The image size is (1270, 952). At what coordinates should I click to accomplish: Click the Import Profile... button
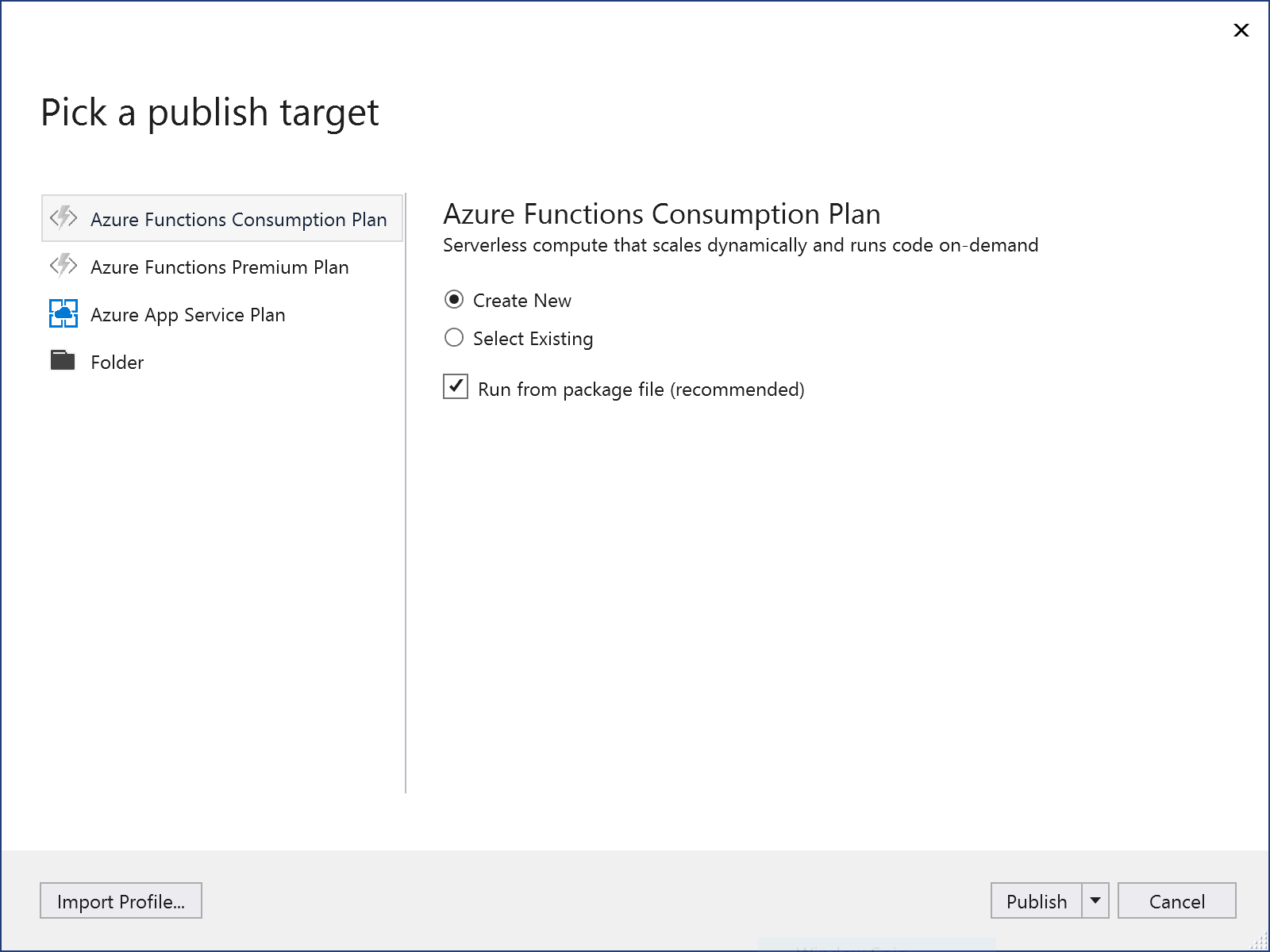click(121, 900)
